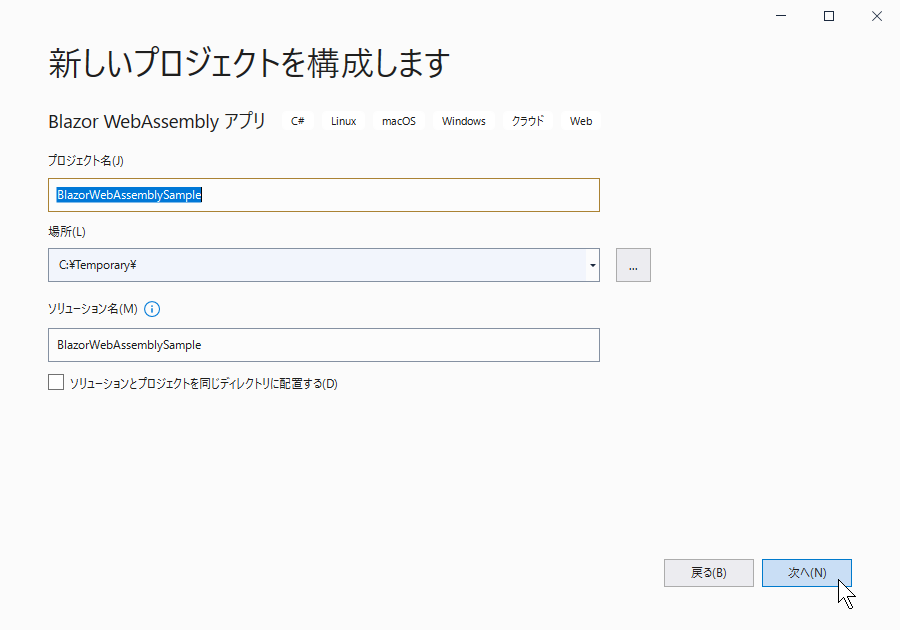
Task: Select the C# language tag
Action: pos(297,121)
